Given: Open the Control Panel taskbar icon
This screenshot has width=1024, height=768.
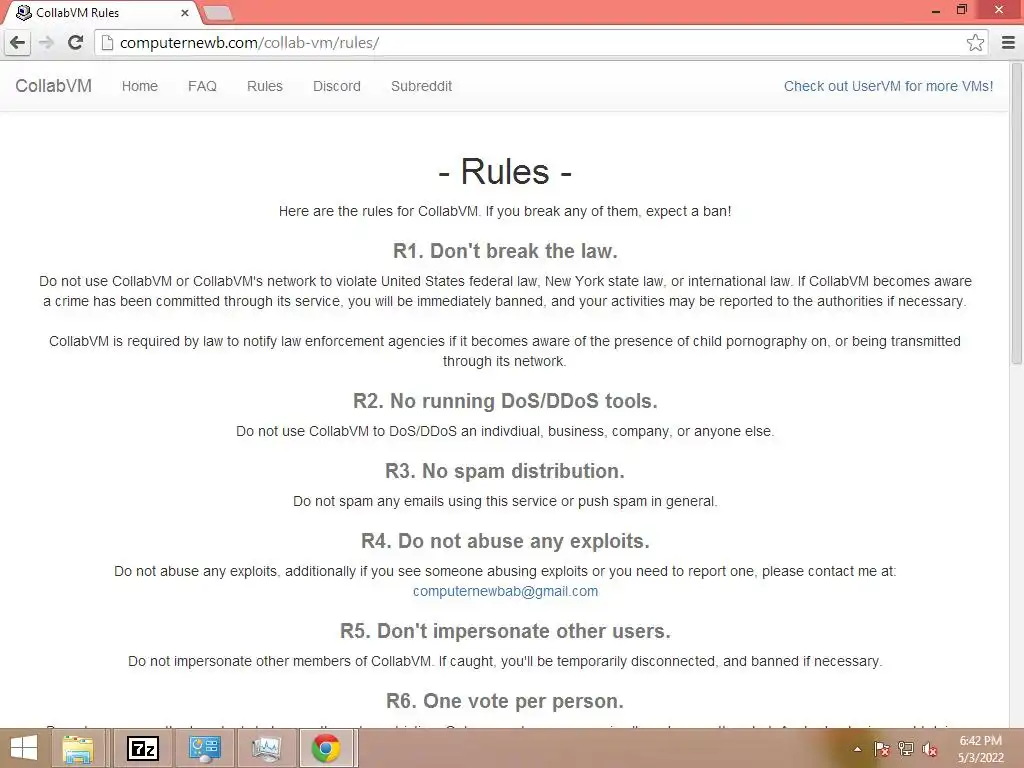Looking at the screenshot, I should click(204, 748).
